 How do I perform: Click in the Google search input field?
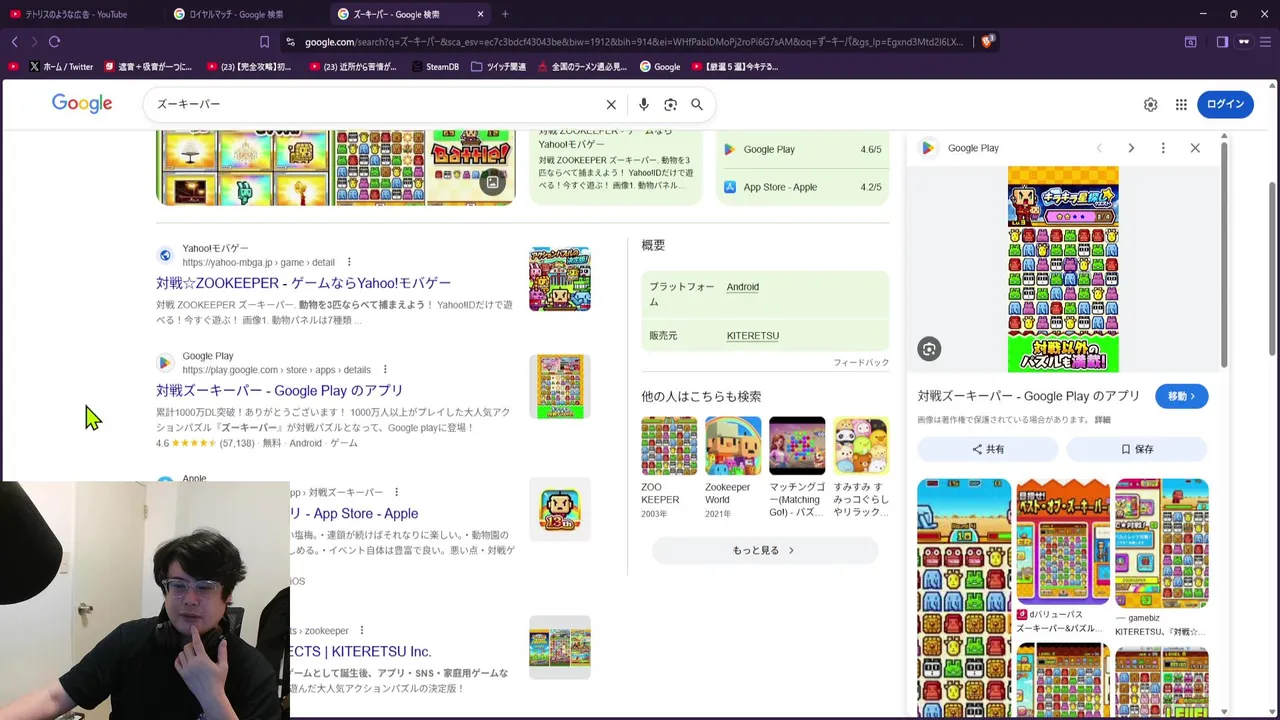coord(375,105)
